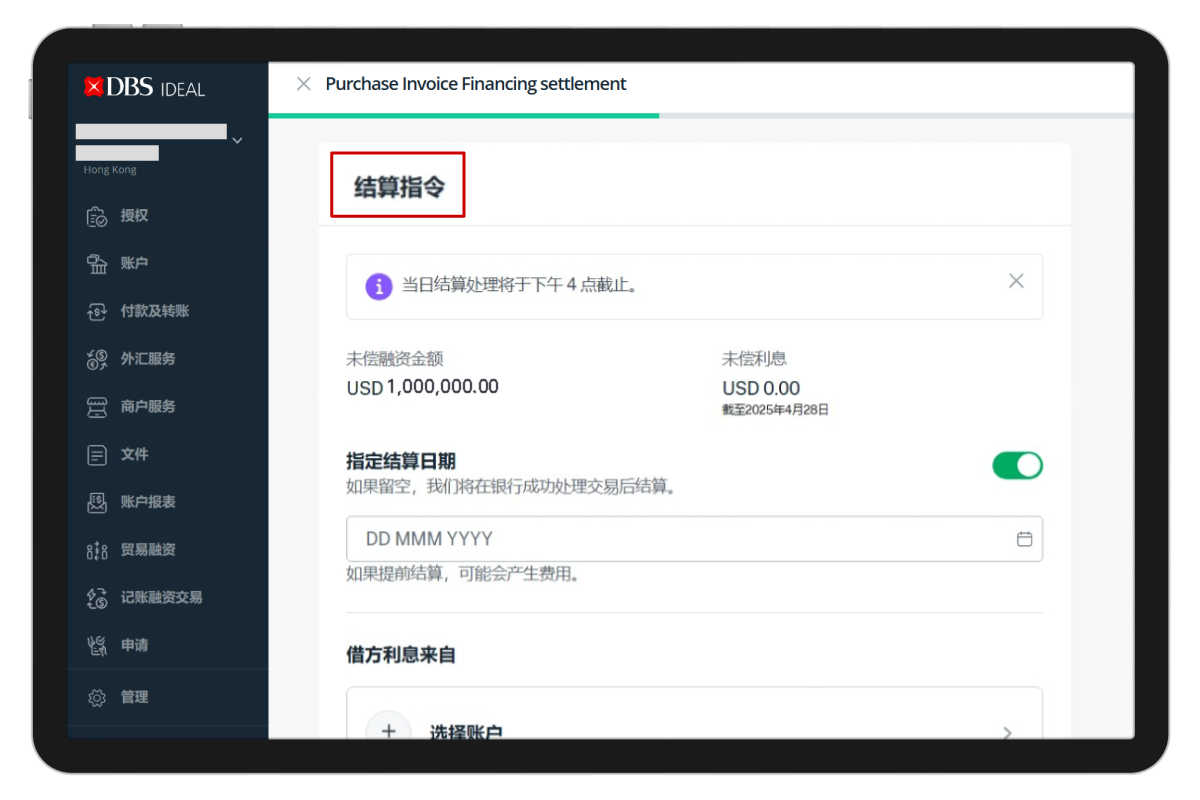Click the 账户报表 account reports icon
The width and height of the screenshot is (1200, 800).
pos(97,502)
